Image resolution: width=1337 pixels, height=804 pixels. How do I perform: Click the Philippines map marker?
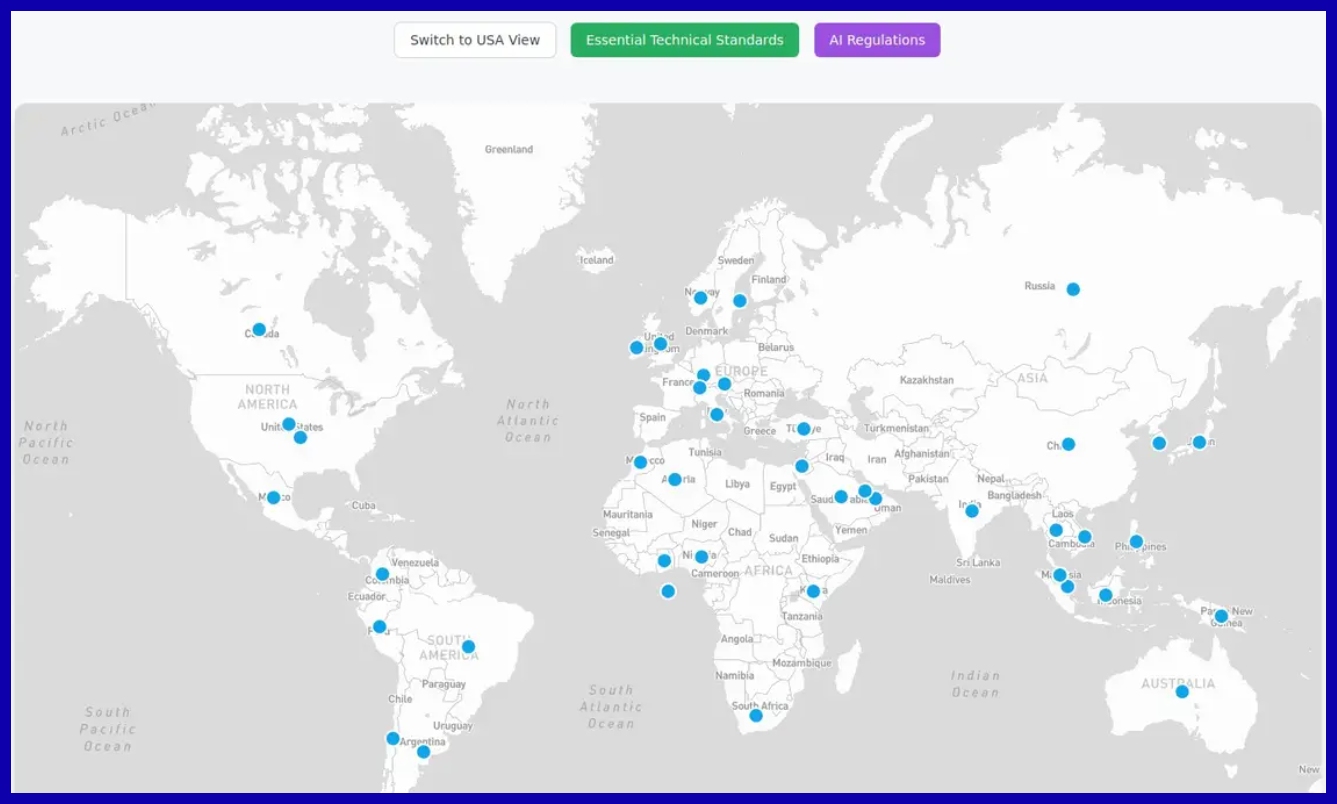[x=1136, y=542]
